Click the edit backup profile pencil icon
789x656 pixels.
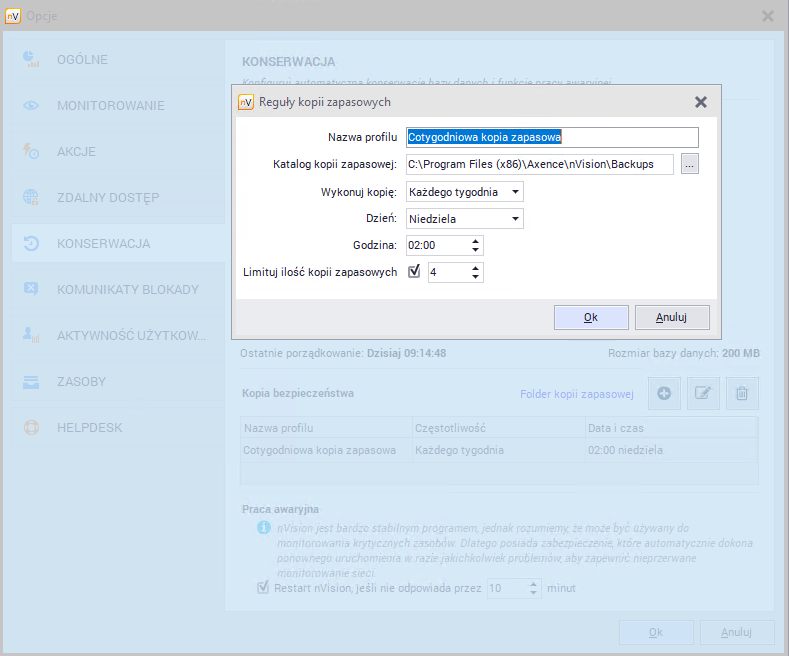(703, 394)
